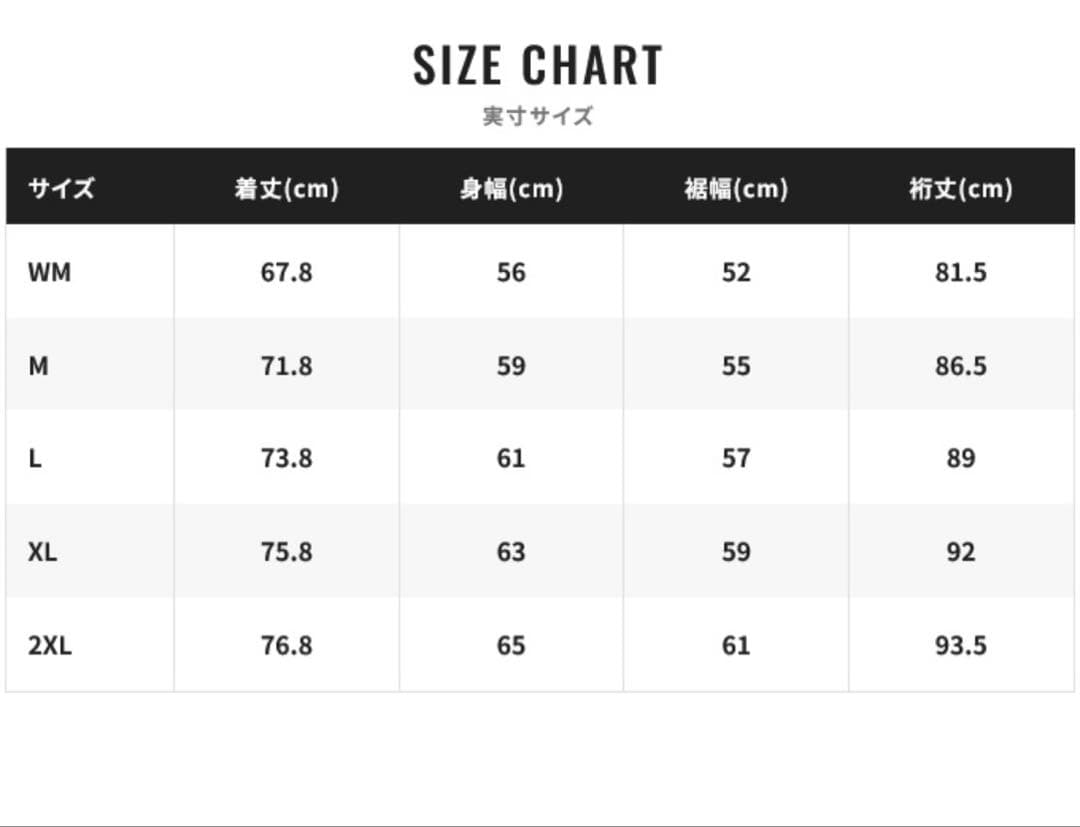This screenshot has height=827, width=1080.
Task: Click the 裄丈(cm) column header
Action: [961, 188]
